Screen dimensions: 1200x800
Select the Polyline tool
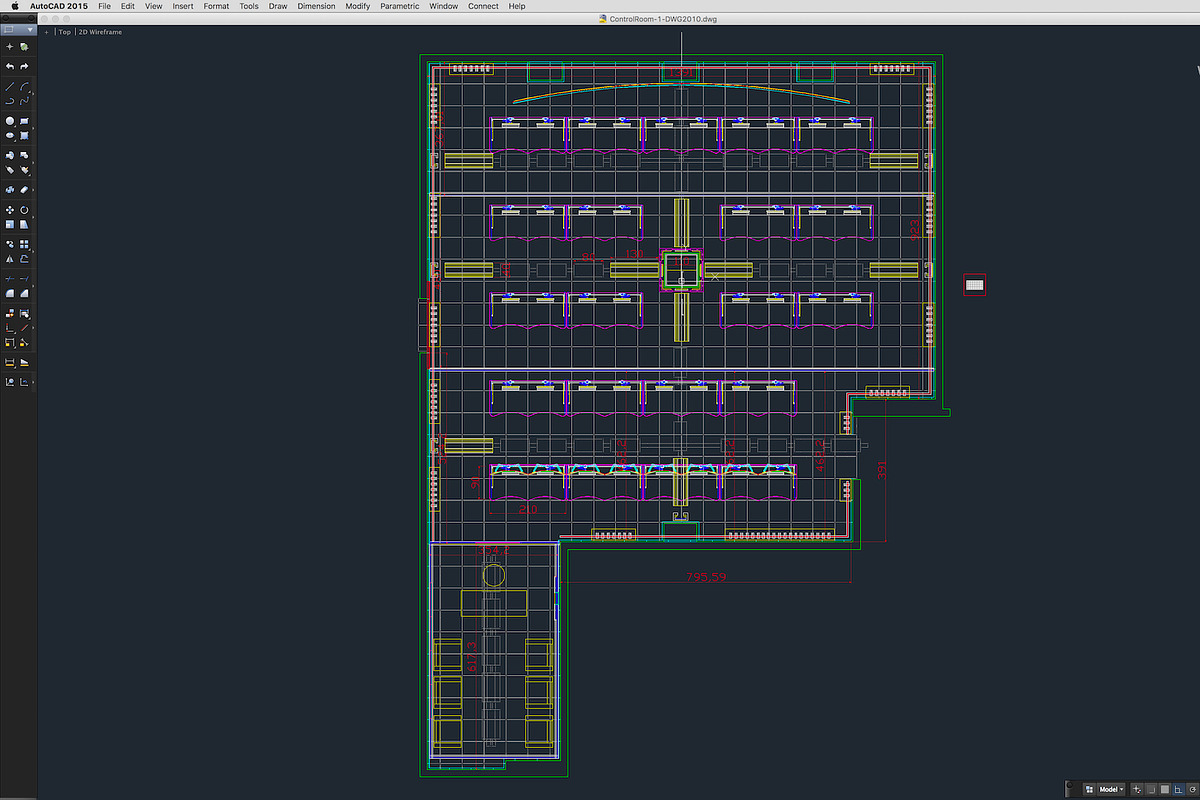click(x=10, y=101)
